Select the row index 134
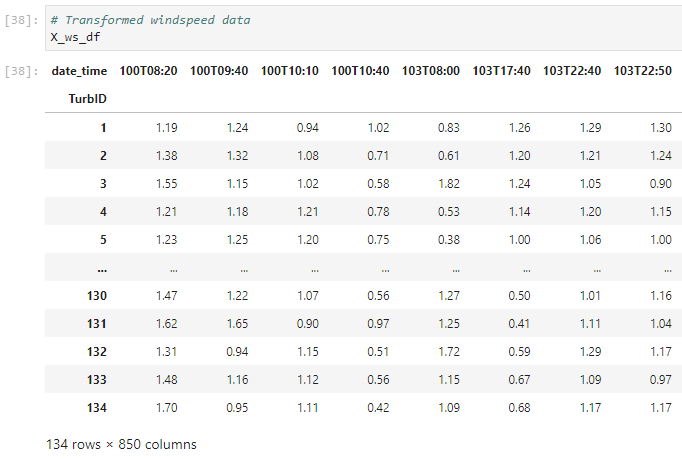Viewport: 682px width, 459px height. [x=97, y=408]
